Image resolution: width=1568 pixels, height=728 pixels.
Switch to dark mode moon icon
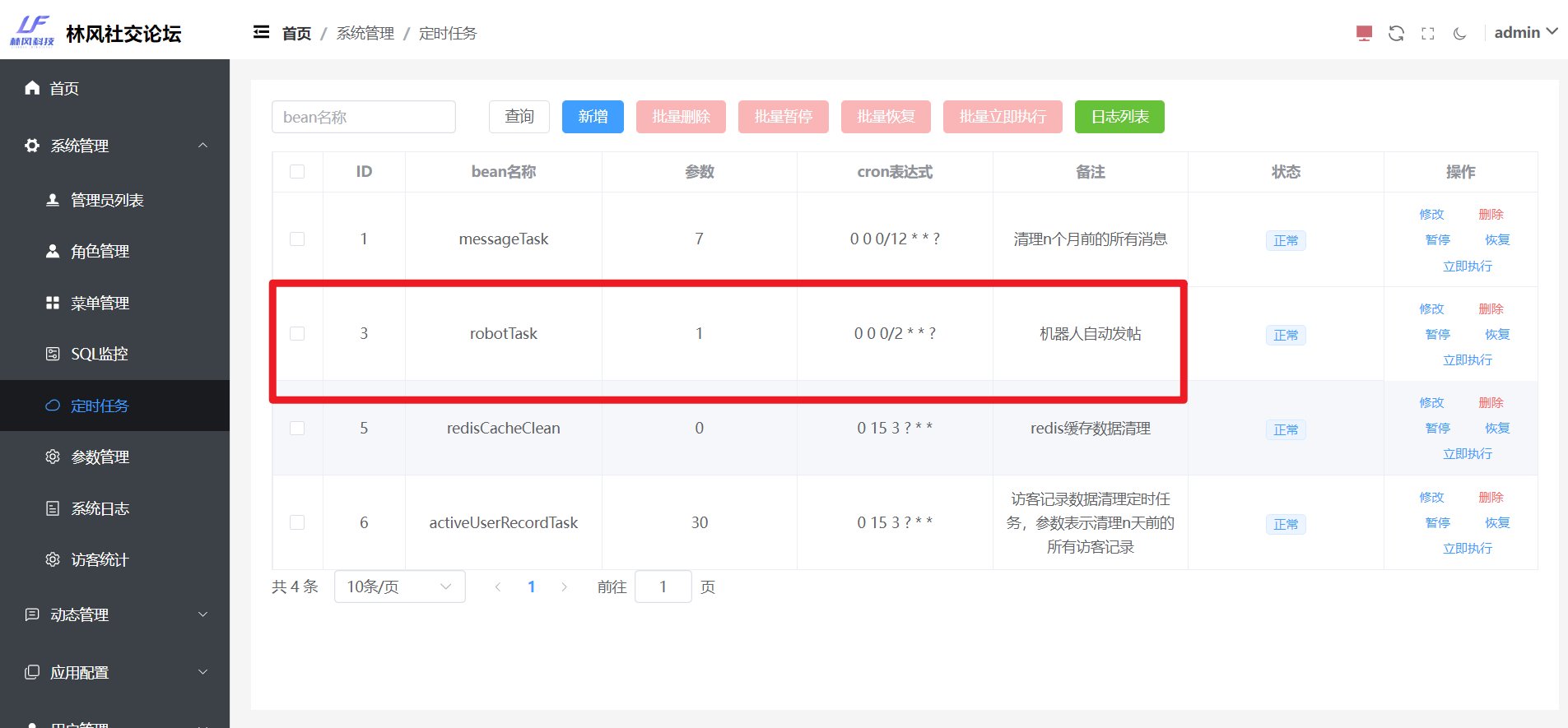[1460, 33]
